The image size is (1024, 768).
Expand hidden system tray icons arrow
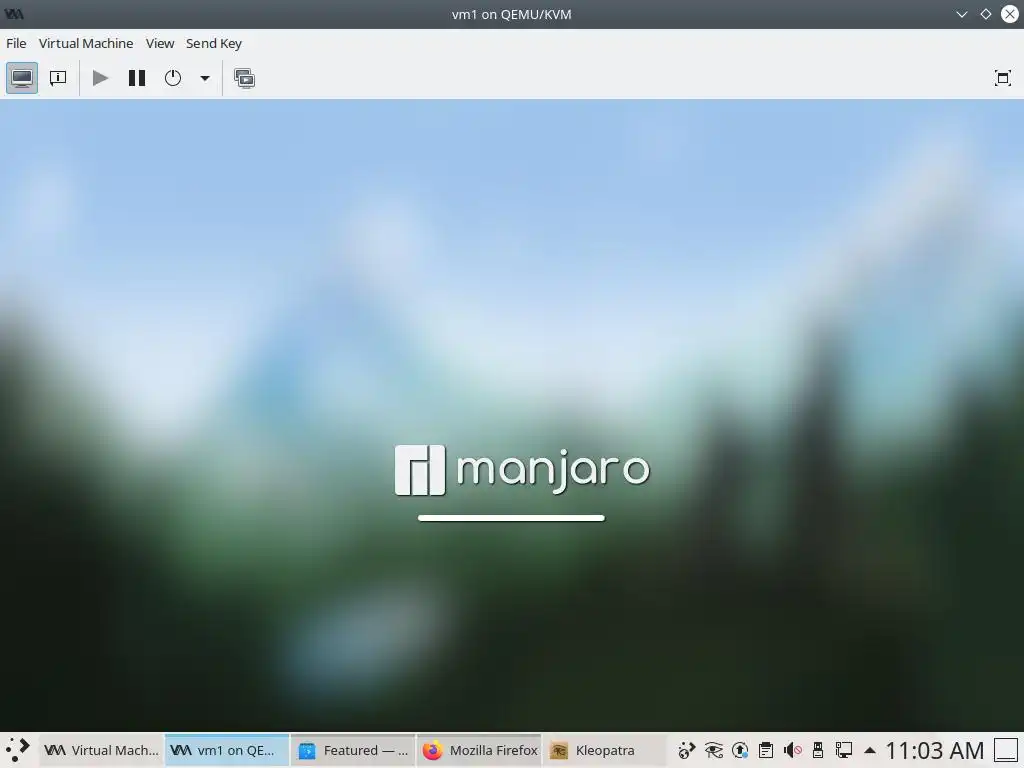coord(869,750)
